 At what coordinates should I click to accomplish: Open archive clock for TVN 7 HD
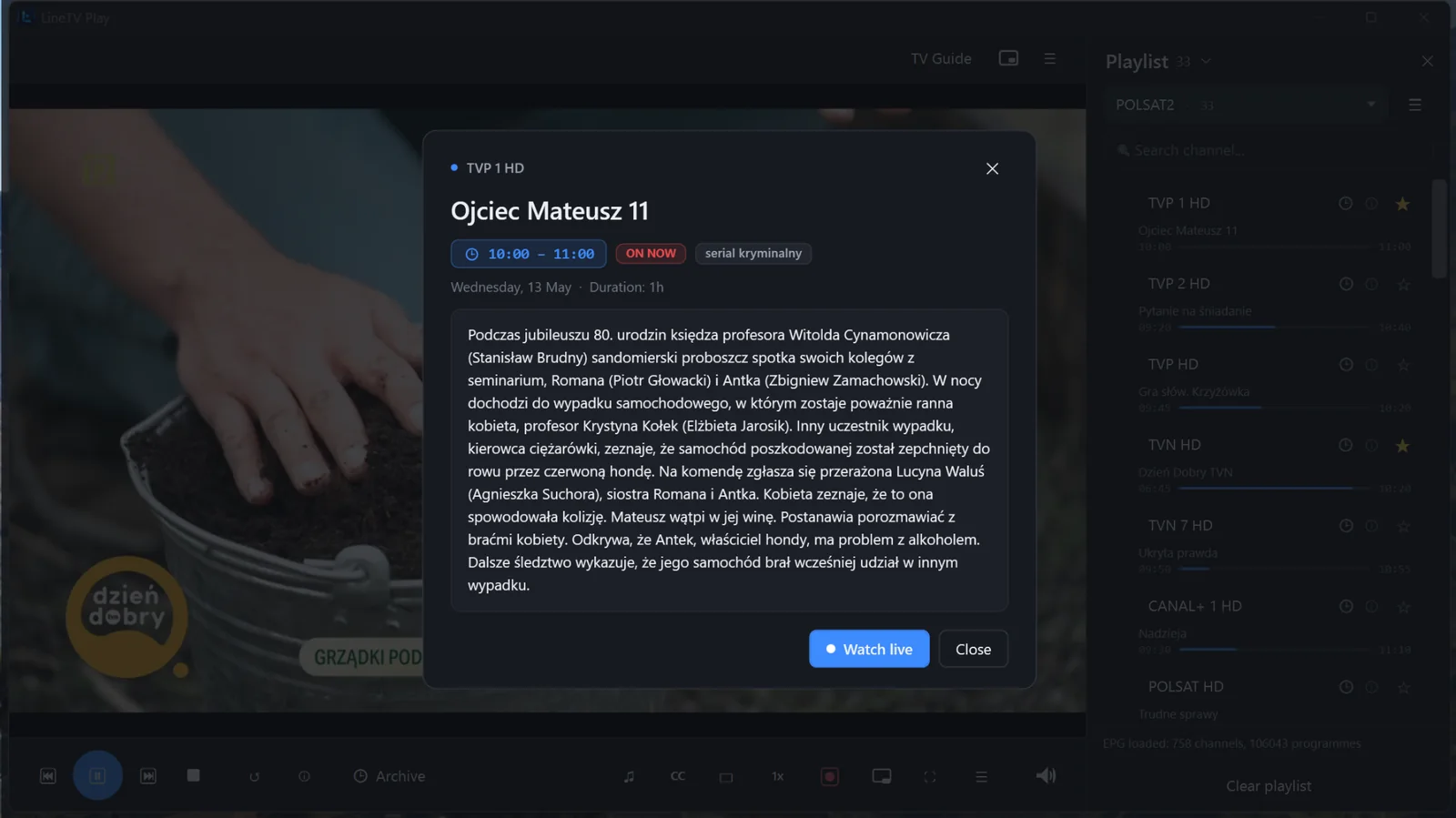(x=1345, y=526)
